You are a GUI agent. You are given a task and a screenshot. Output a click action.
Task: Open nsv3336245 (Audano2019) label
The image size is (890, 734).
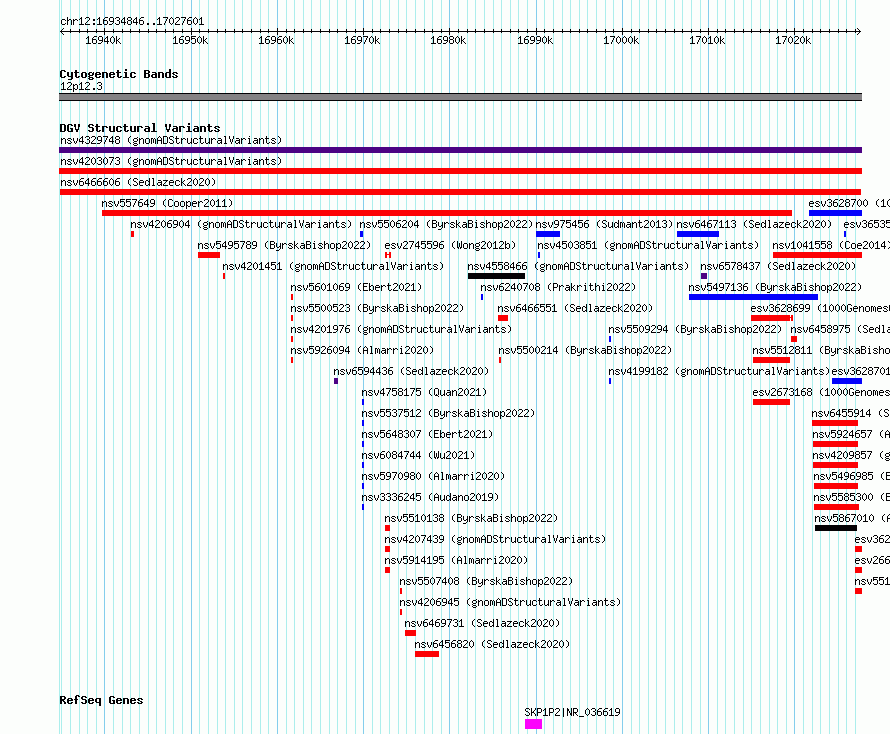tap(430, 497)
